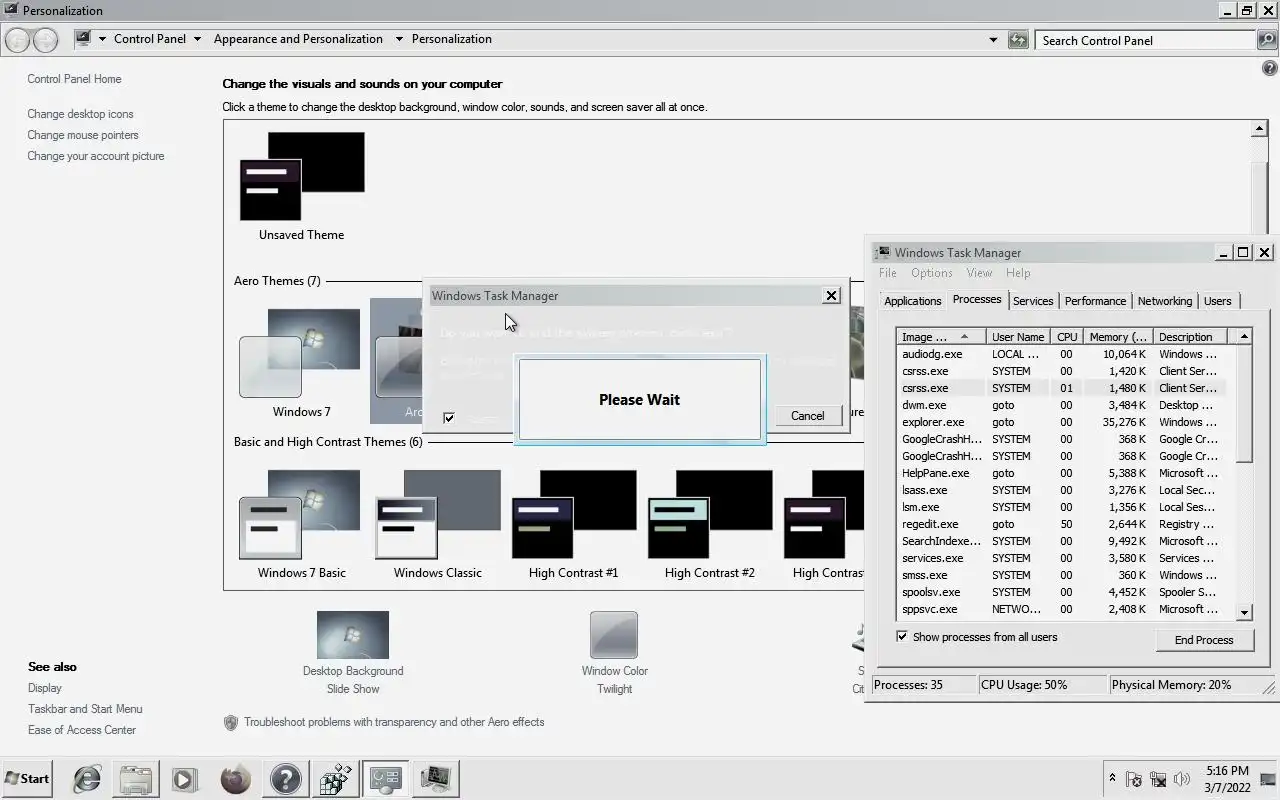Click Cancel in Task Manager dialog
This screenshot has height=800, width=1280.
(808, 416)
